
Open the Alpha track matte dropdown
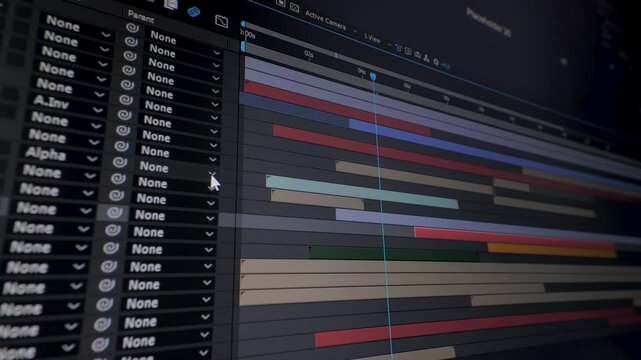[x=61, y=155]
